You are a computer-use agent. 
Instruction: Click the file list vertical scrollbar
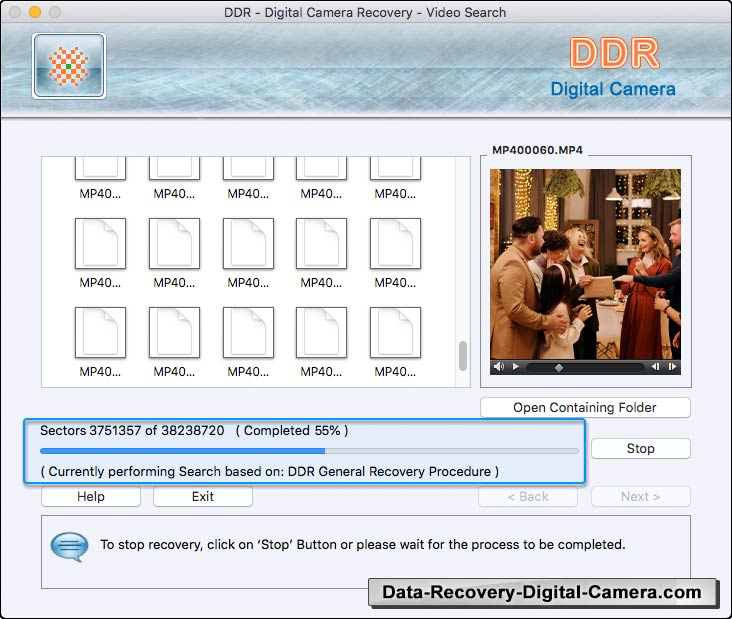pyautogui.click(x=462, y=355)
